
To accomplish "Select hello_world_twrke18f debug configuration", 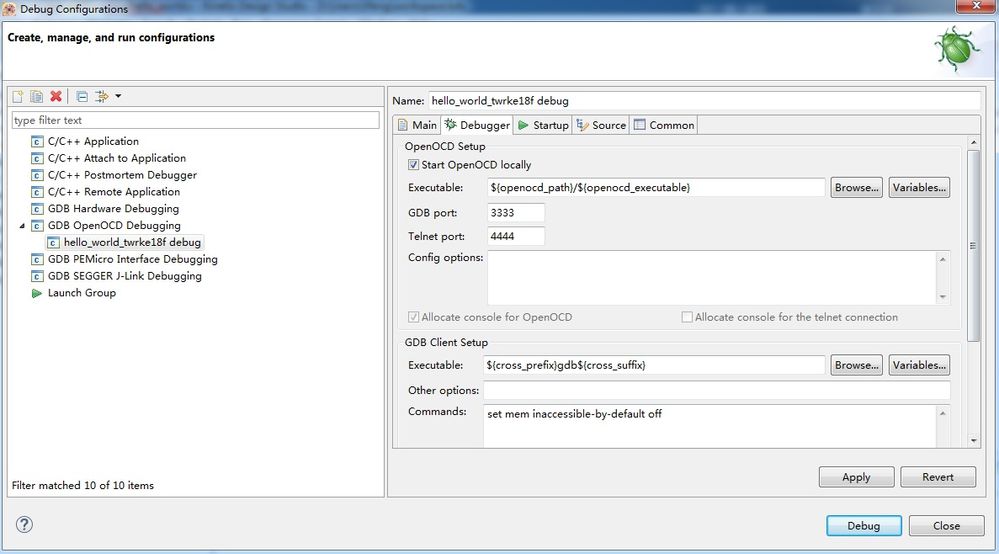I will 132,243.
